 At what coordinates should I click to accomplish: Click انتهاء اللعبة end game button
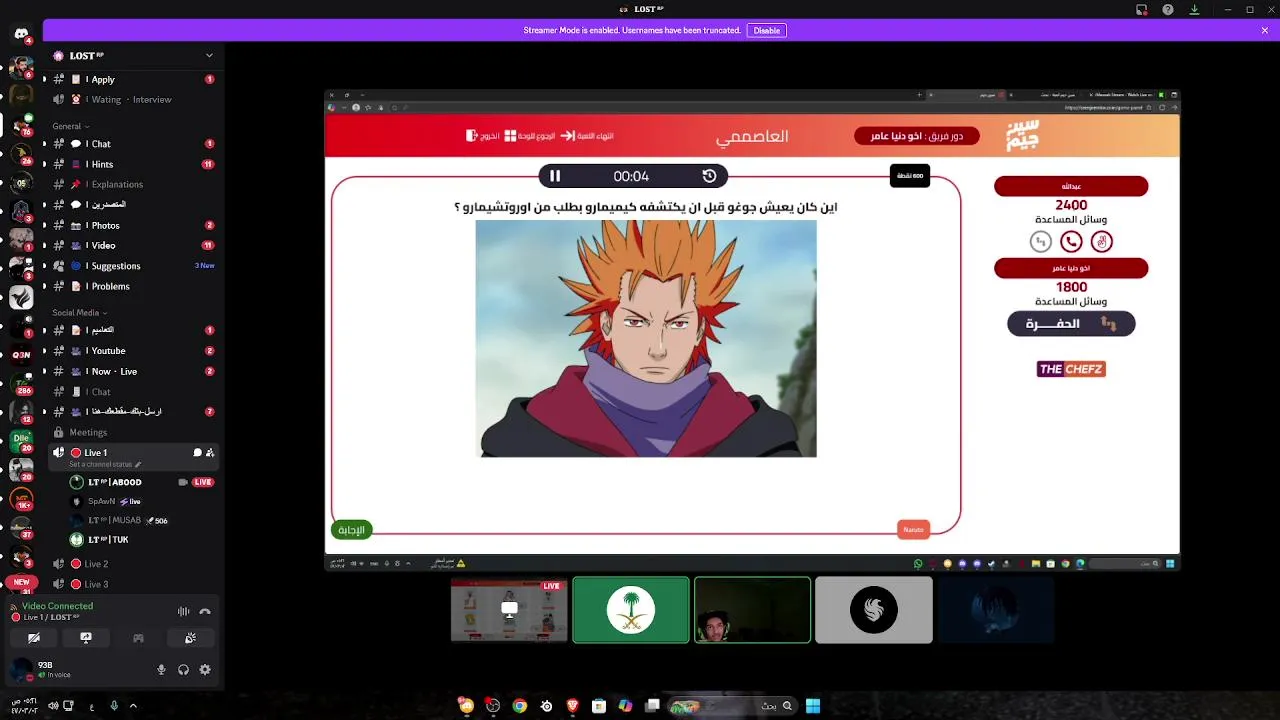[x=587, y=136]
